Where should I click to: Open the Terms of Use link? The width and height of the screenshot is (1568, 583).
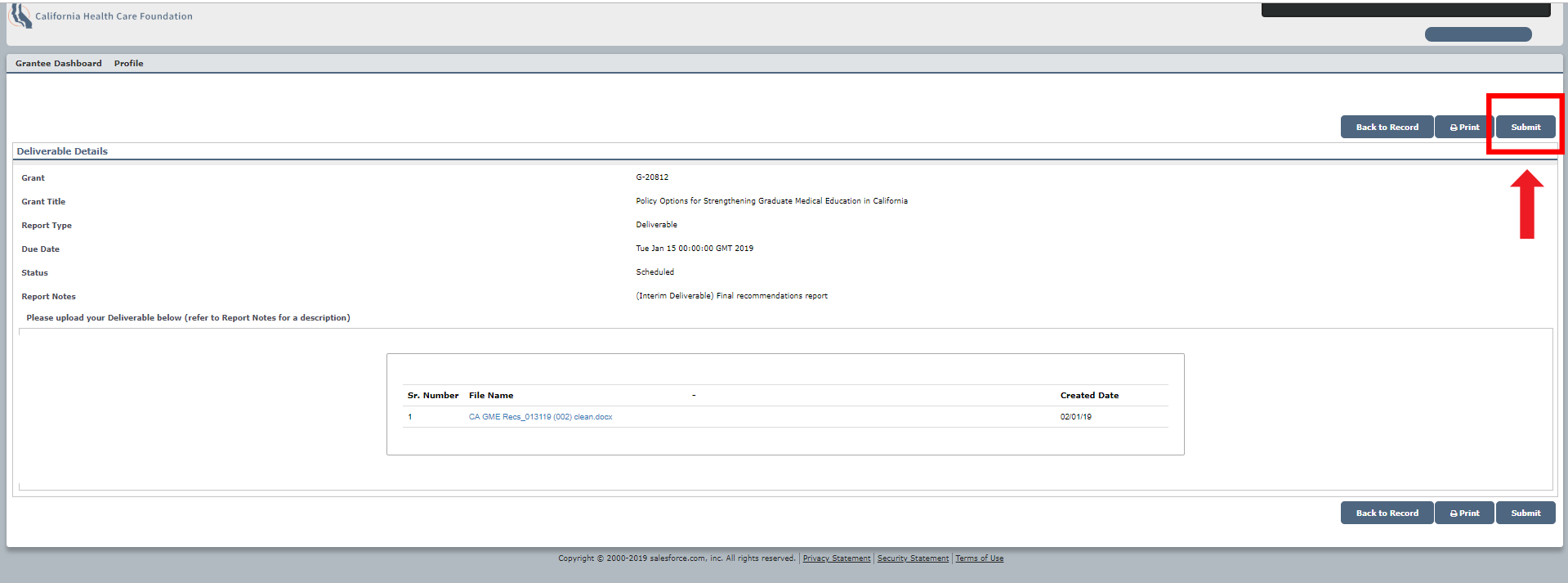pos(980,558)
